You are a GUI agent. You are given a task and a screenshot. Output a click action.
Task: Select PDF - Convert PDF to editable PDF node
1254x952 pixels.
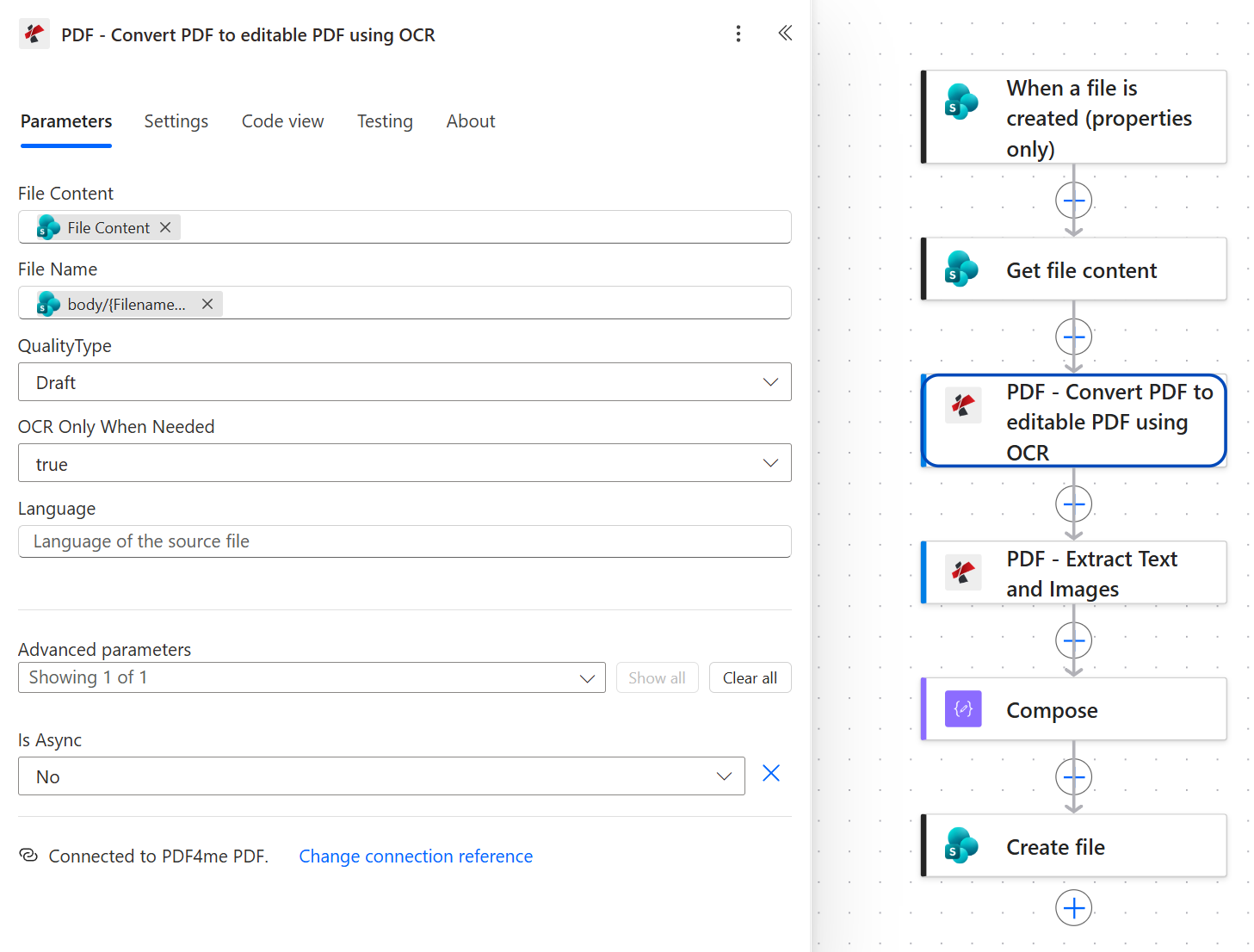(1074, 421)
